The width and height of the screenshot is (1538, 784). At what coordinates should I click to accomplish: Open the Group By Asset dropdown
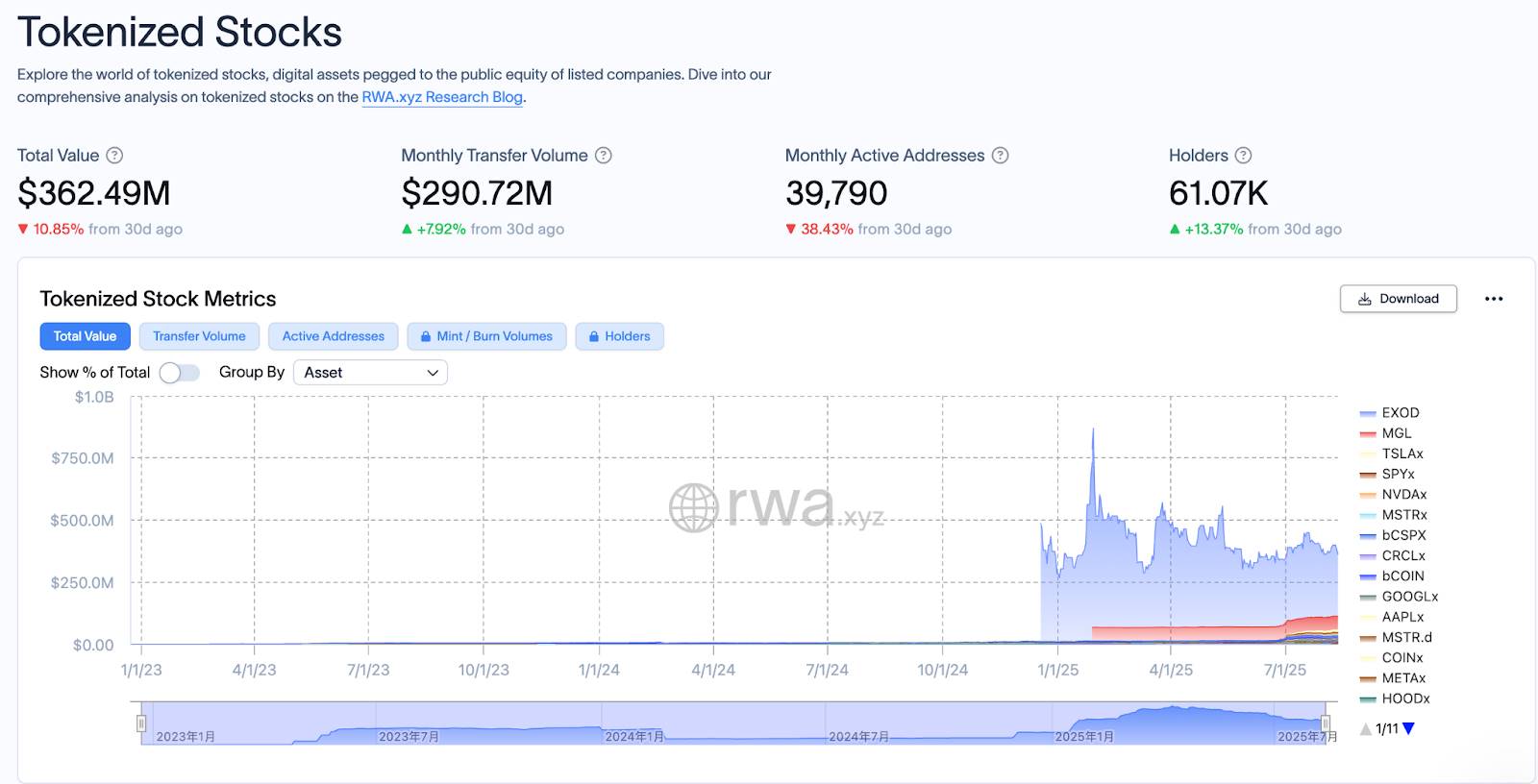(x=370, y=373)
